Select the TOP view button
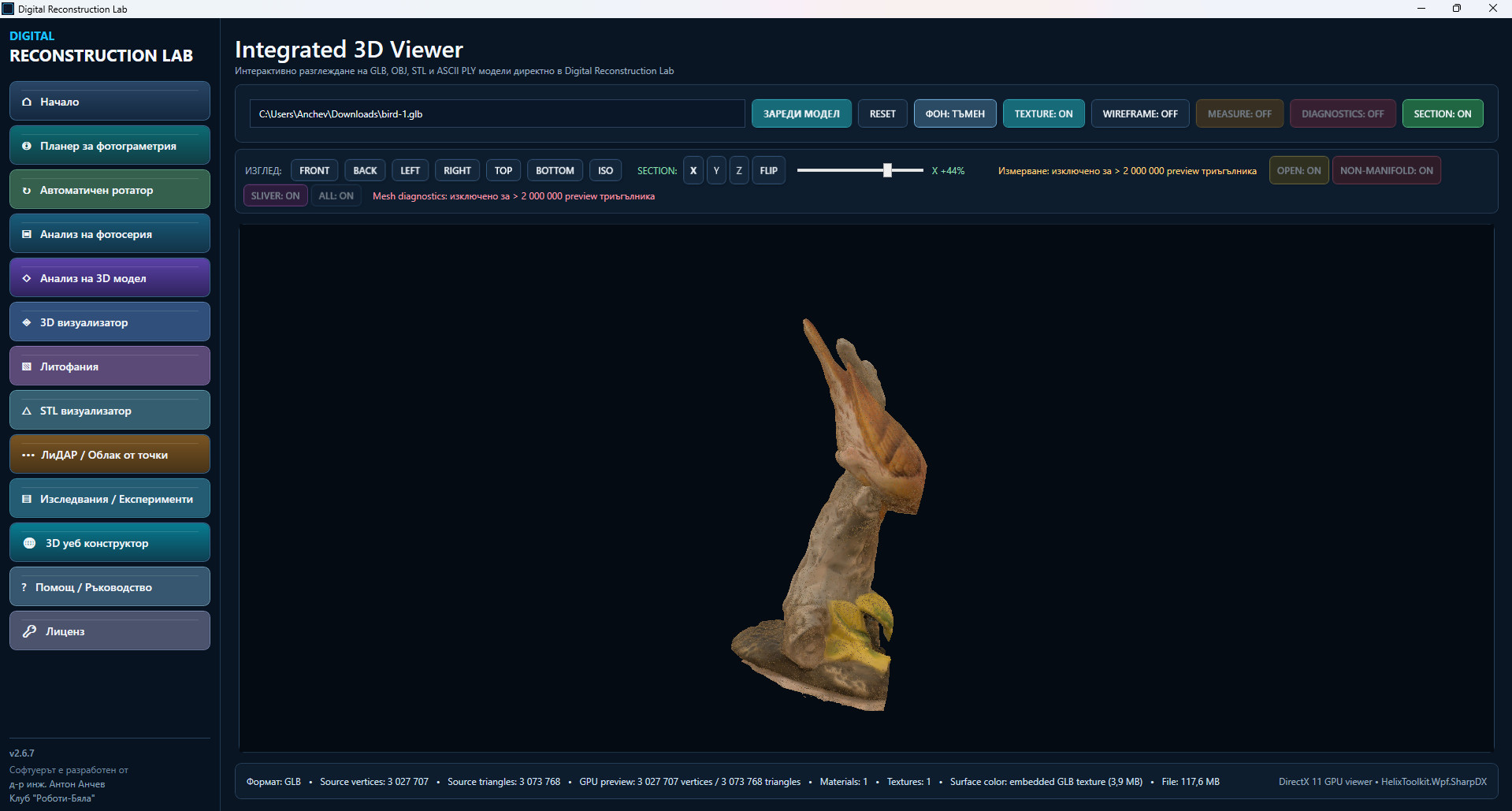The height and width of the screenshot is (811, 1512). pyautogui.click(x=503, y=170)
